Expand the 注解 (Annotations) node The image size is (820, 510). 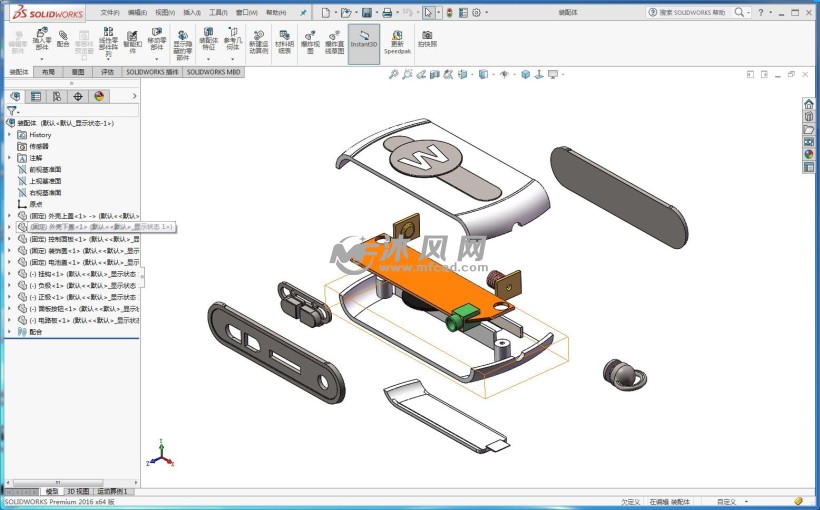coord(9,157)
